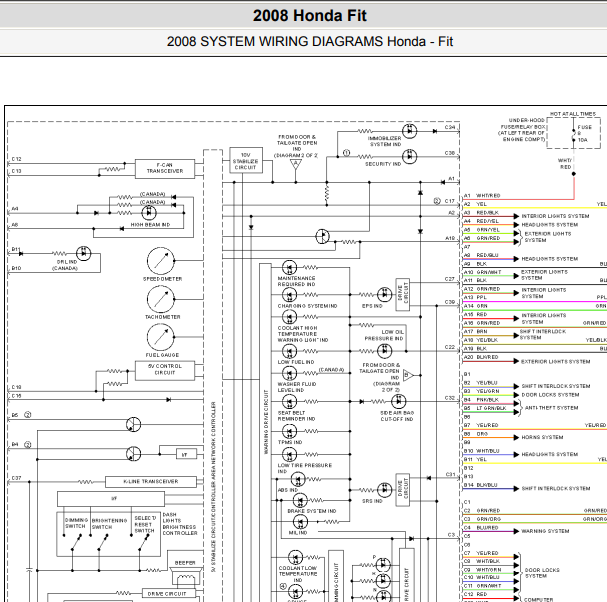Image resolution: width=607 pixels, height=602 pixels.
Task: Click the 'A17 BRN' wire label
Action: click(476, 331)
